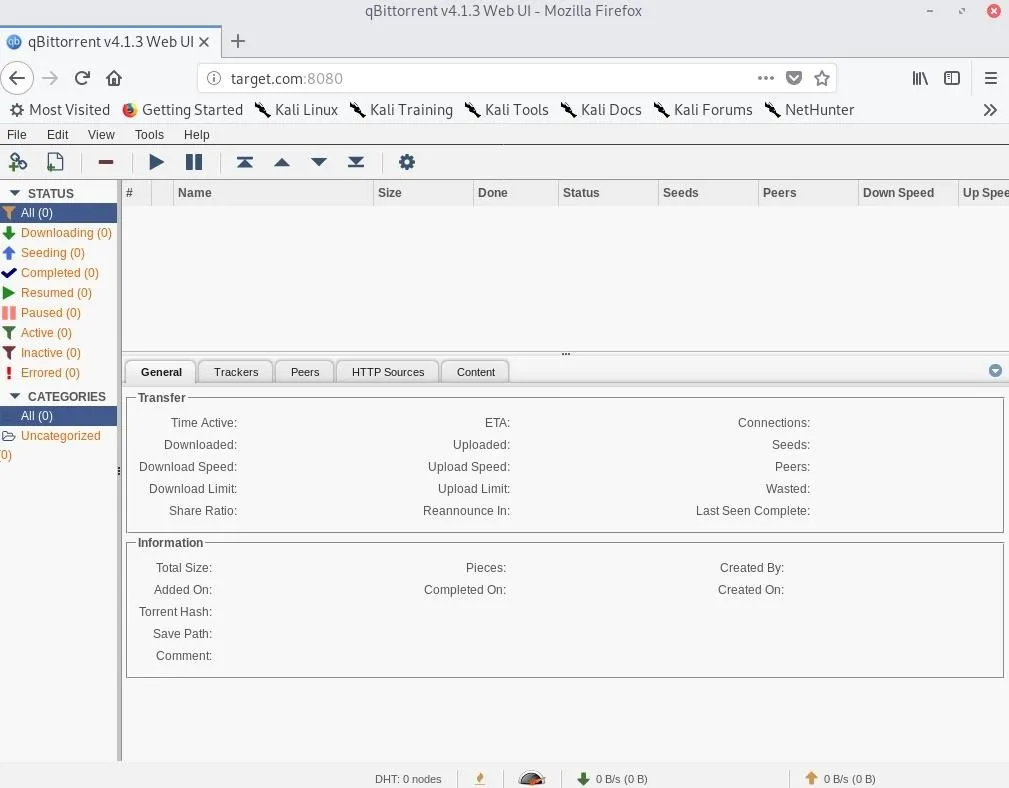Screen dimensions: 1009x788
Task: Bookmark this page with the star icon
Action: click(822, 78)
